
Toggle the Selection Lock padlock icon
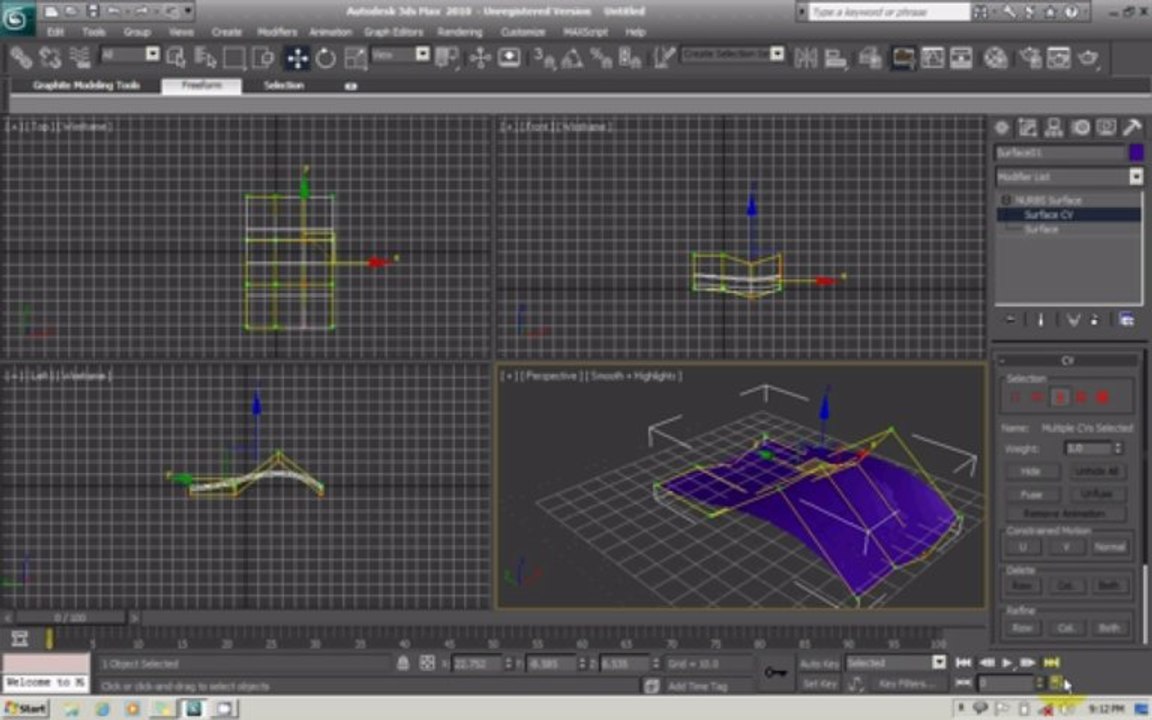[x=403, y=663]
